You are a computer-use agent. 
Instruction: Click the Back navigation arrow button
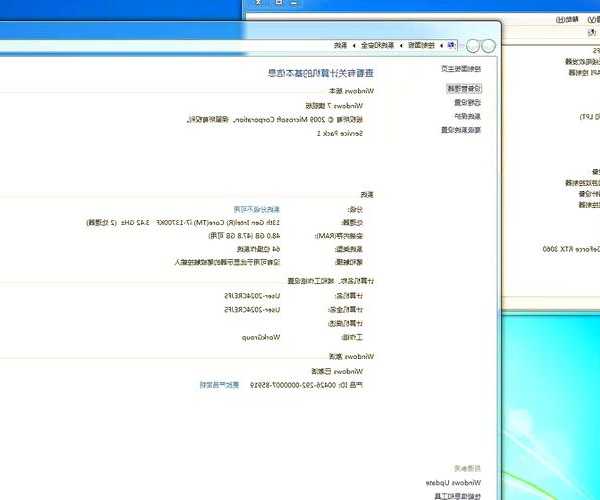click(488, 45)
